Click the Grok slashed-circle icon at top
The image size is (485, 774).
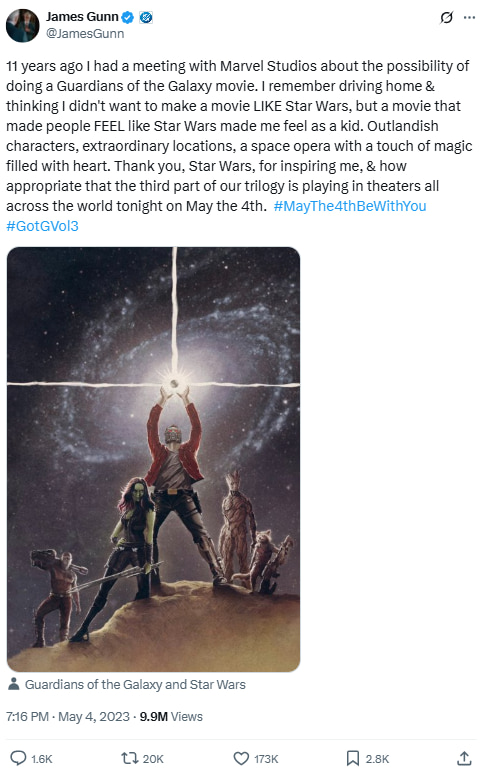click(446, 18)
